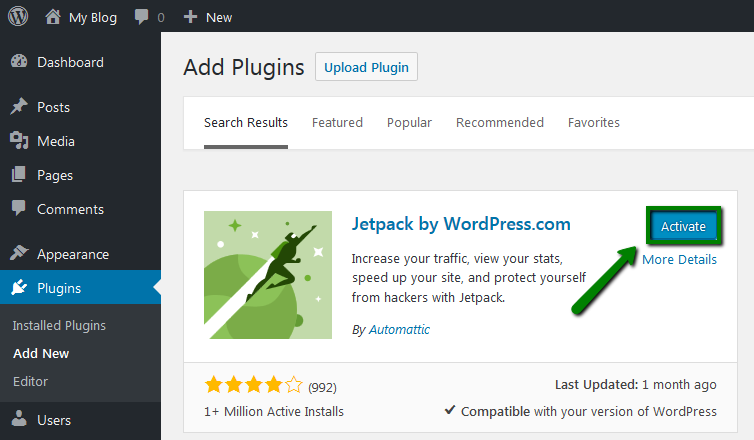754x440 pixels.
Task: Click the Users person icon
Action: point(19,419)
